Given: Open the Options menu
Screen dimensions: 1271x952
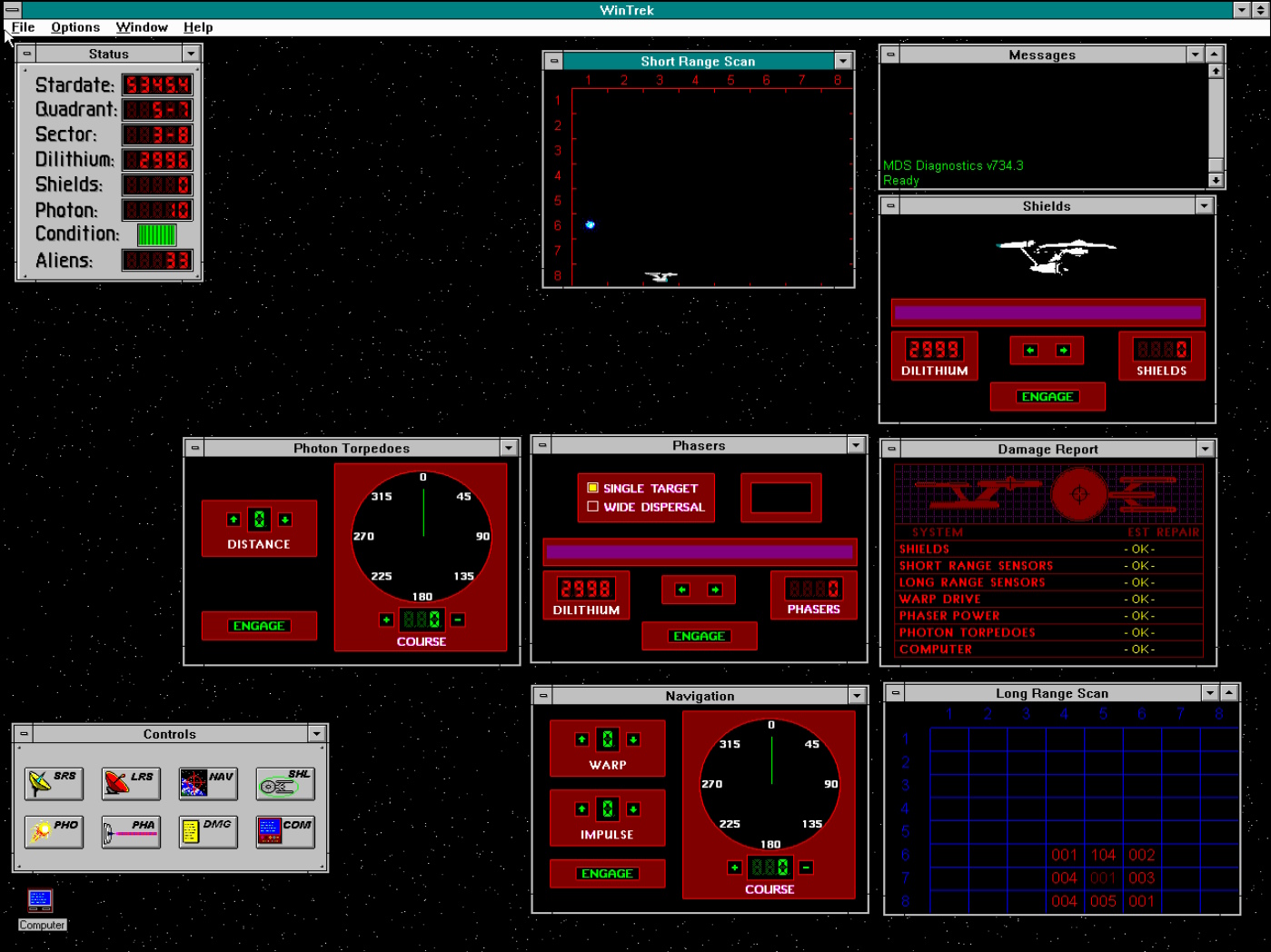Looking at the screenshot, I should (75, 27).
